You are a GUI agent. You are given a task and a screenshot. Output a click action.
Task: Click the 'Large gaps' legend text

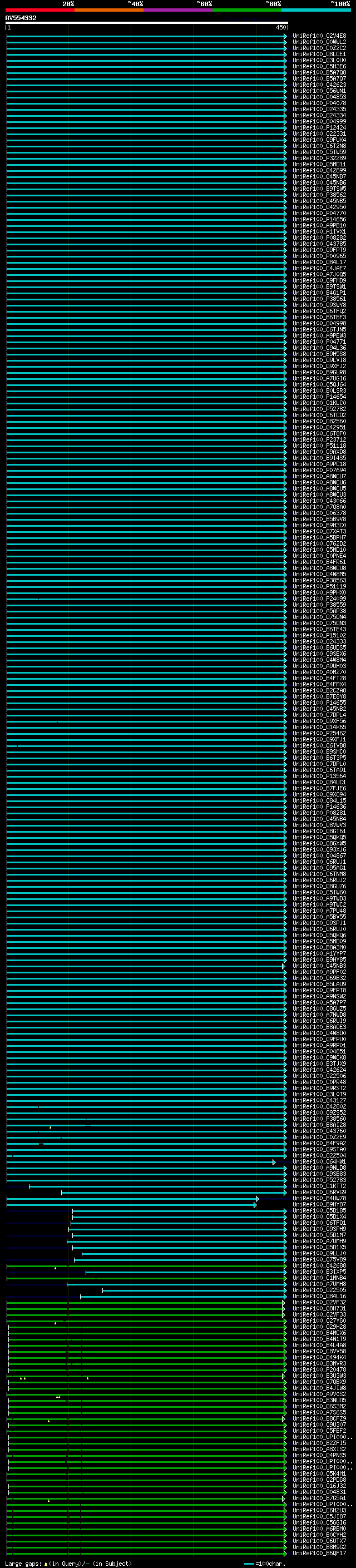click(x=24, y=1564)
